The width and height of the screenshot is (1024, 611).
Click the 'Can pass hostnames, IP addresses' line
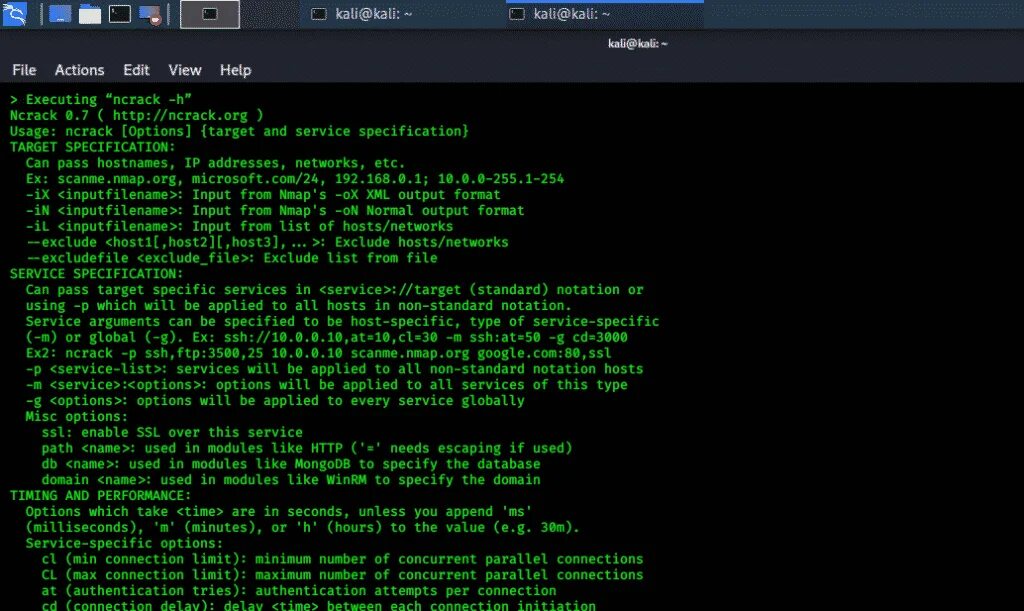pyautogui.click(x=216, y=163)
